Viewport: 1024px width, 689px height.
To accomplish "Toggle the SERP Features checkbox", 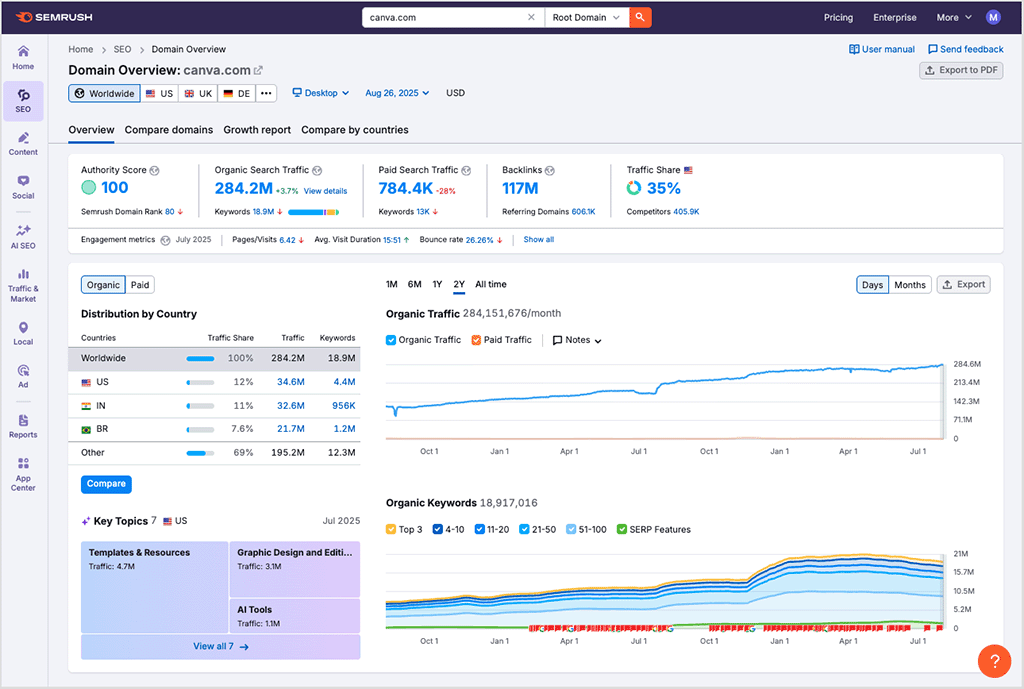I will (x=622, y=530).
